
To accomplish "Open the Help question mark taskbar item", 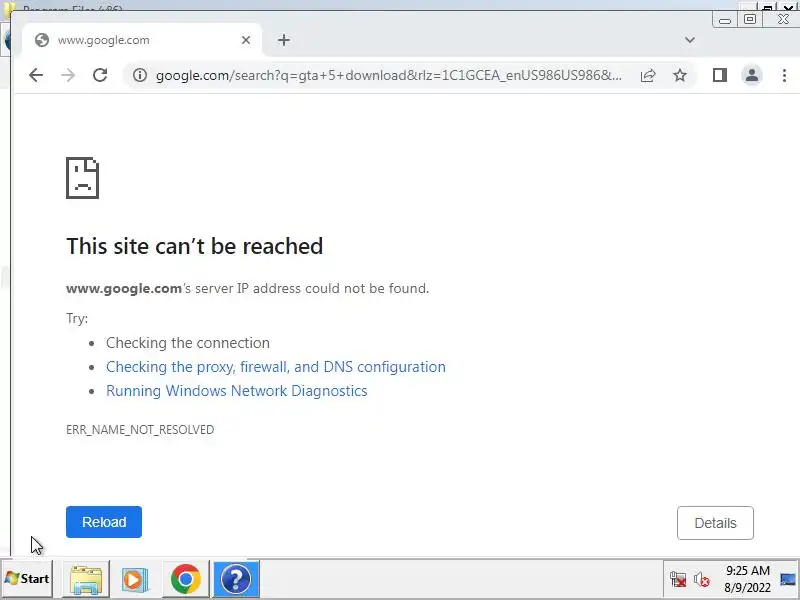I will click(x=236, y=579).
